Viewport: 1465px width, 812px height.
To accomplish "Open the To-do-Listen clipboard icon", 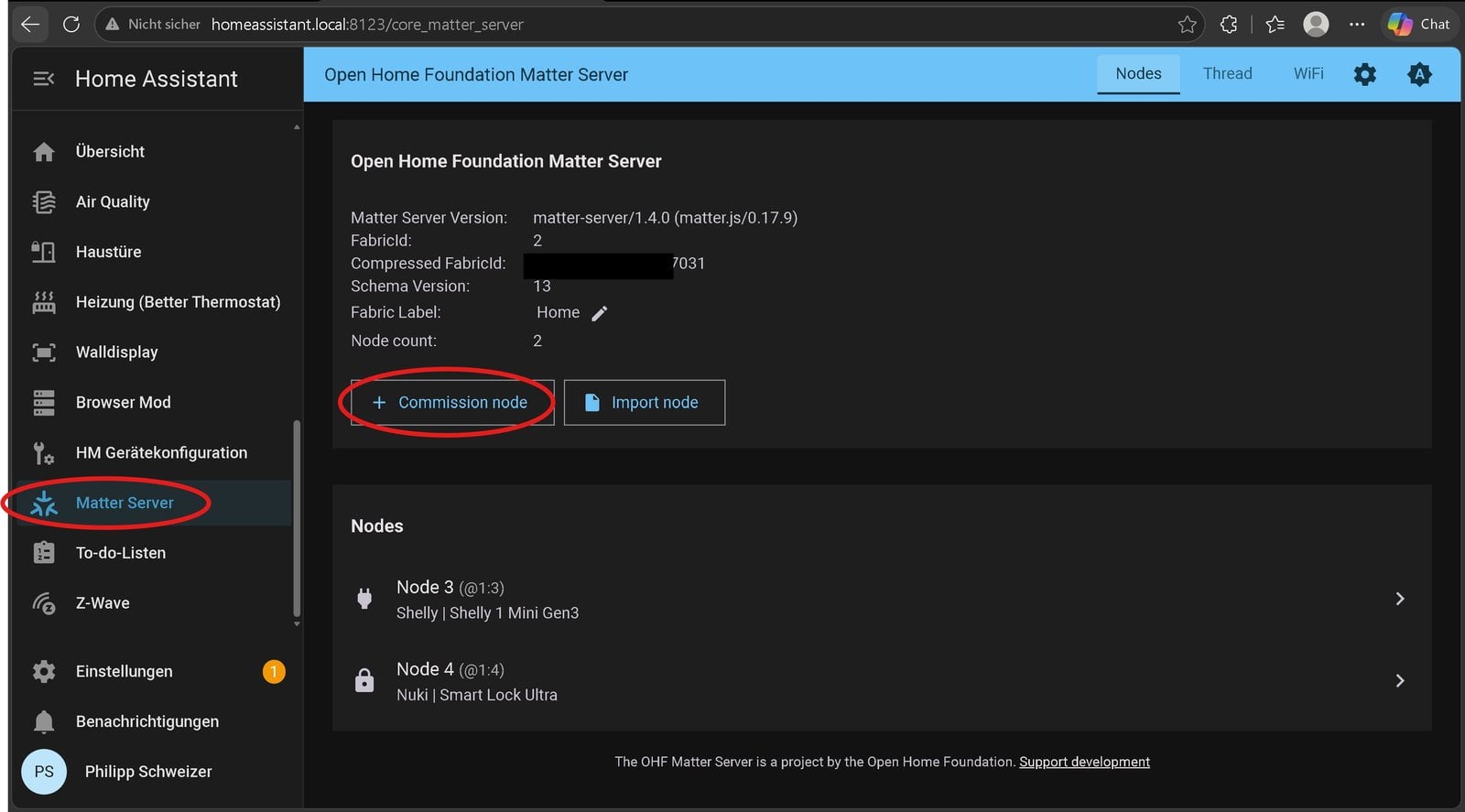I will pyautogui.click(x=44, y=553).
